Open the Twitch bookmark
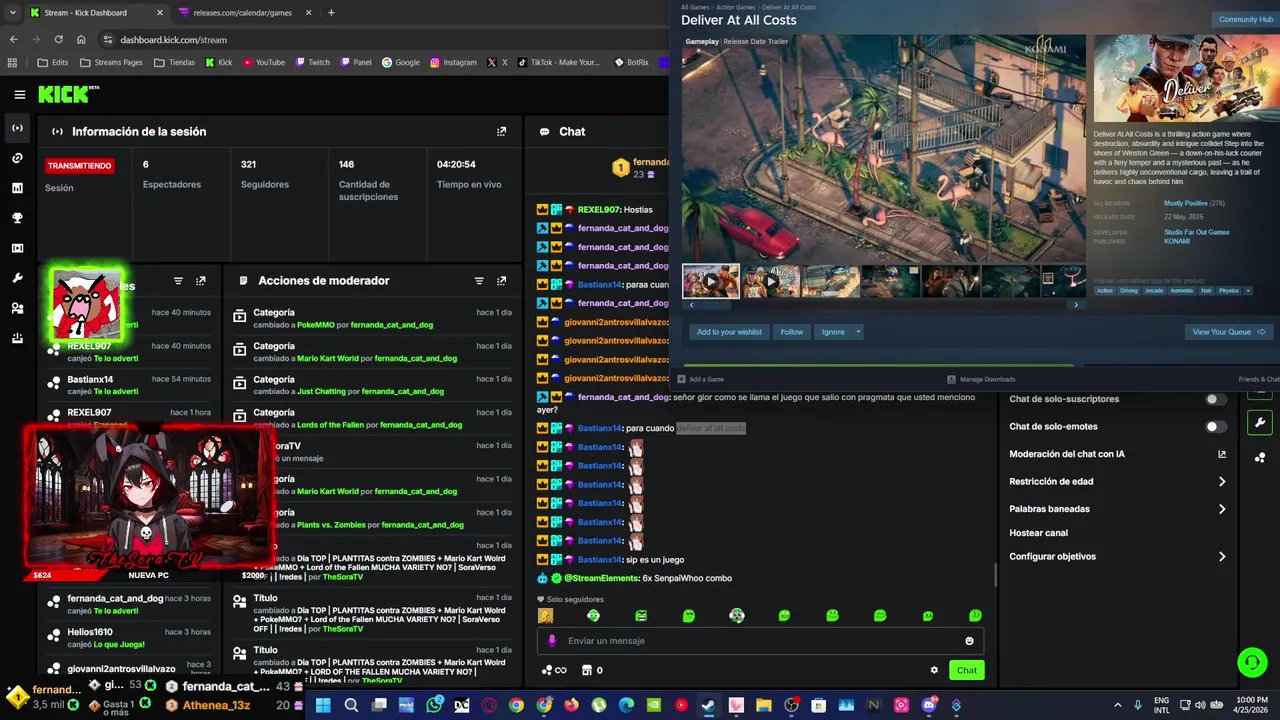The width and height of the screenshot is (1280, 720). tap(312, 62)
